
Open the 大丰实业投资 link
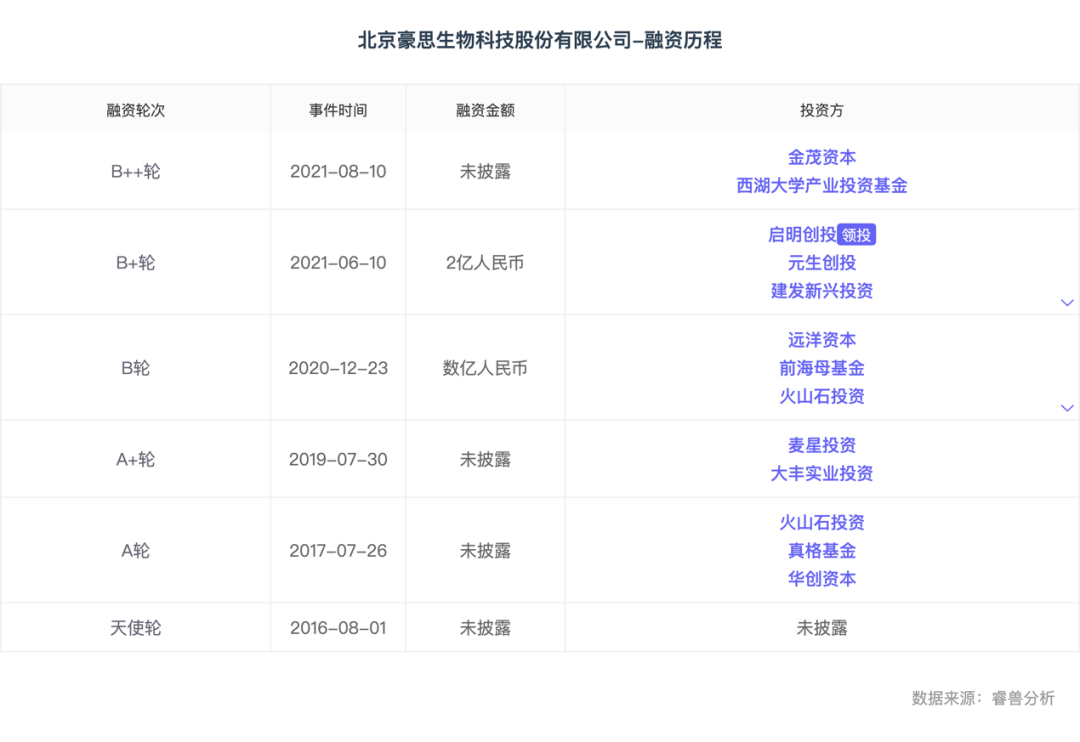[x=822, y=473]
